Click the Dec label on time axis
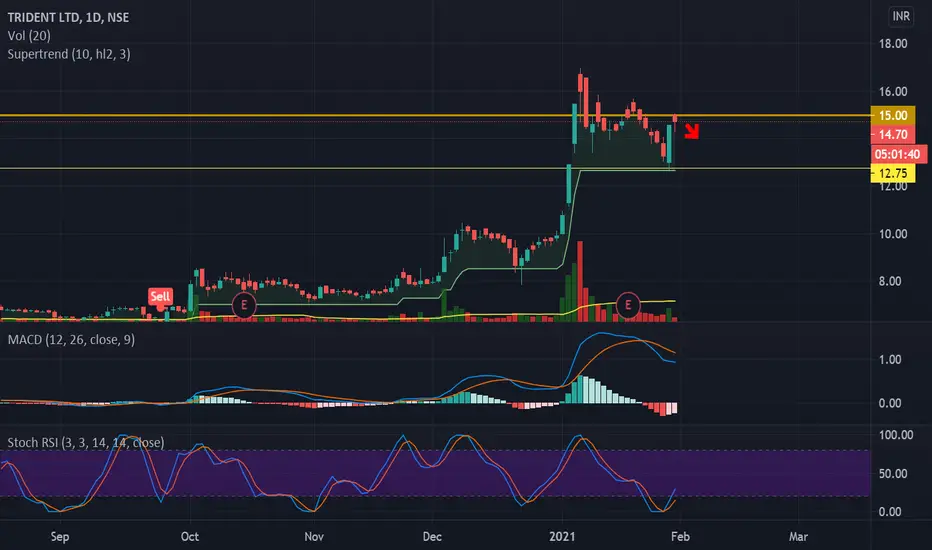This screenshot has height=550, width=932. pyautogui.click(x=432, y=536)
